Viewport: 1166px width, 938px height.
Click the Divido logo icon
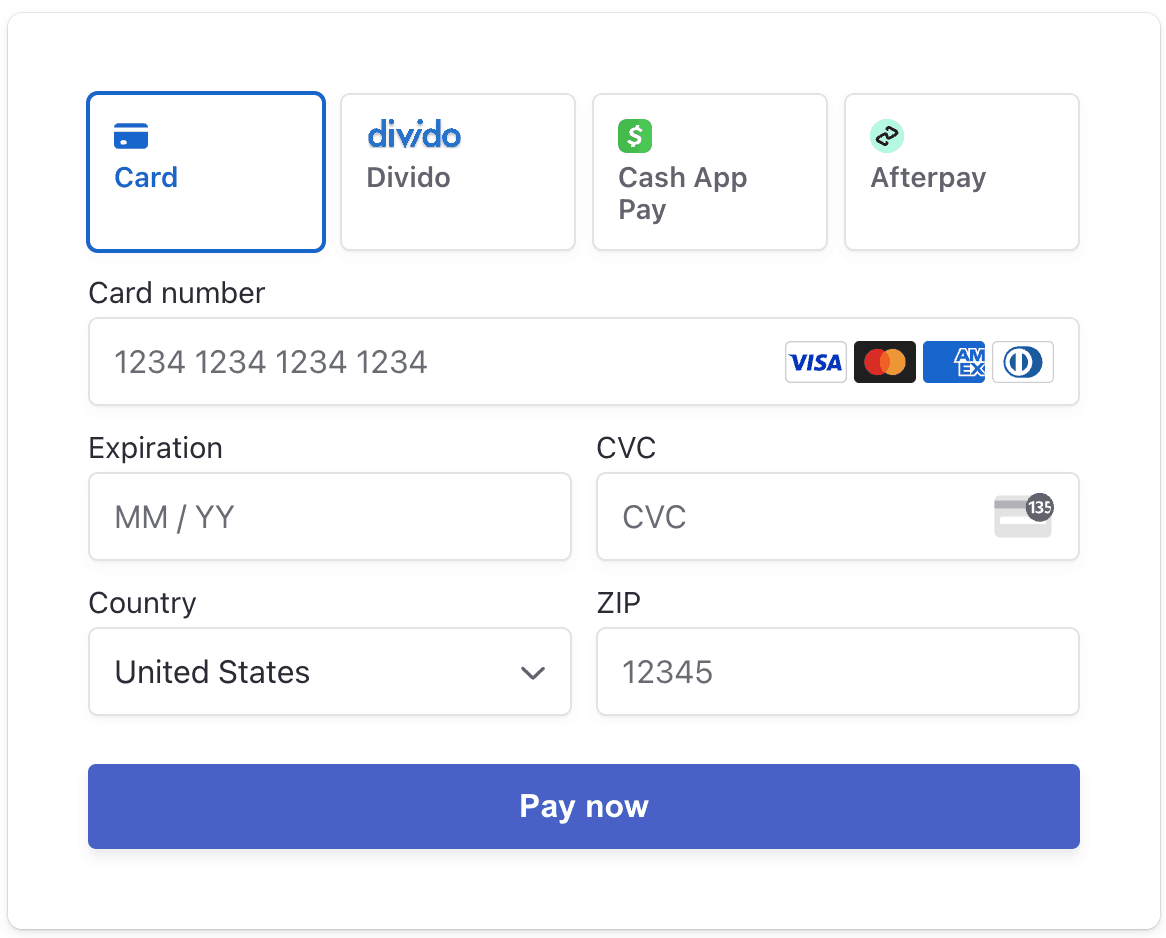click(x=413, y=135)
